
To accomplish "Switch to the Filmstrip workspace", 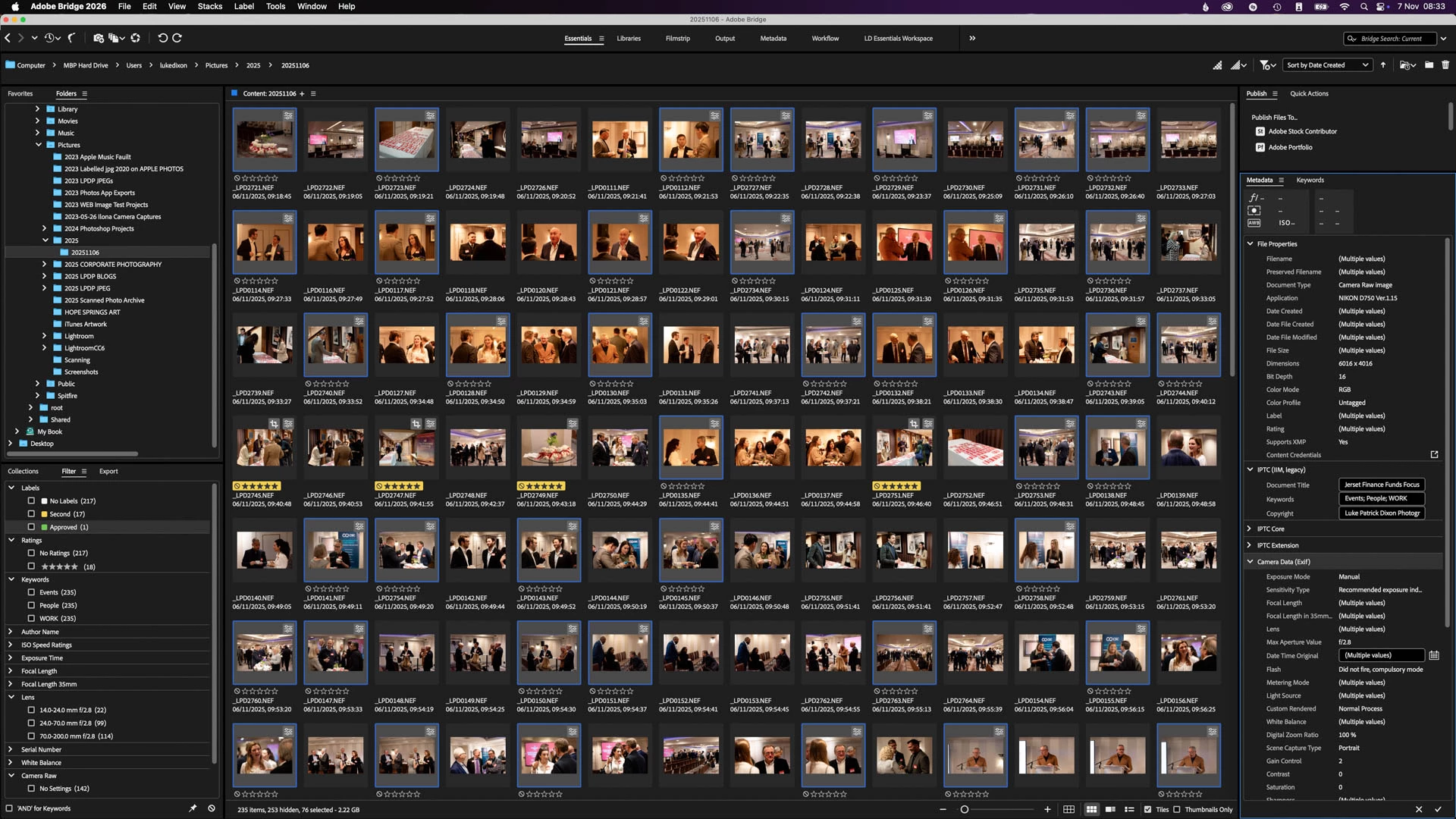I will 677,39.
